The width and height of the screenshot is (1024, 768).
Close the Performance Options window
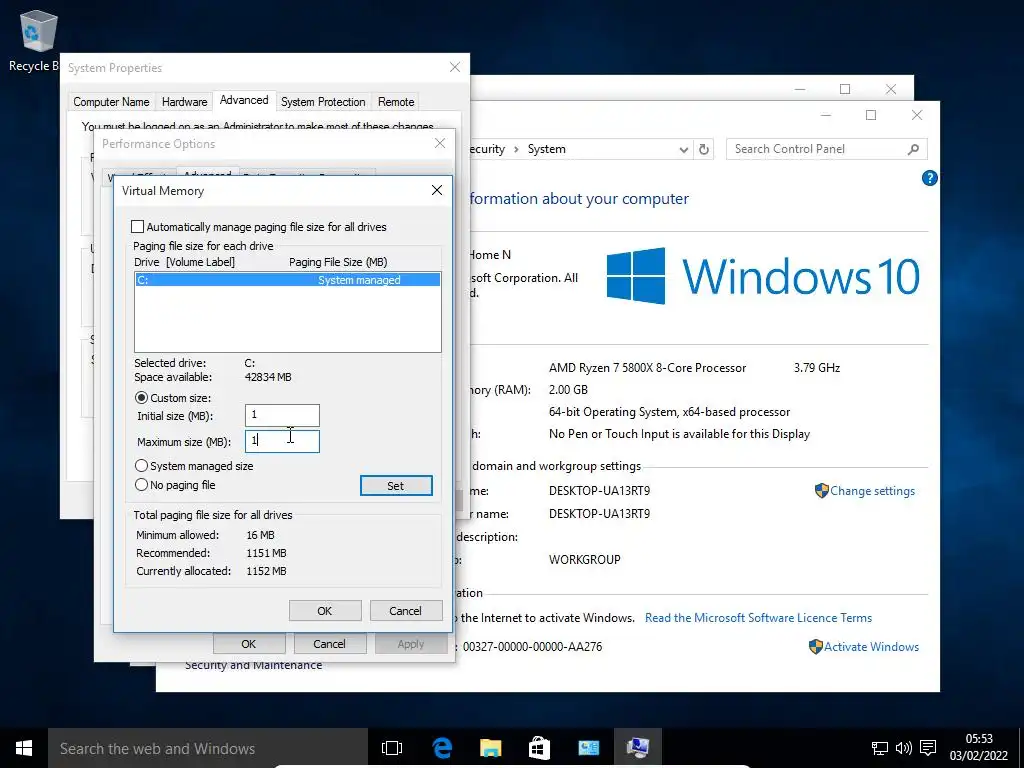tap(440, 143)
